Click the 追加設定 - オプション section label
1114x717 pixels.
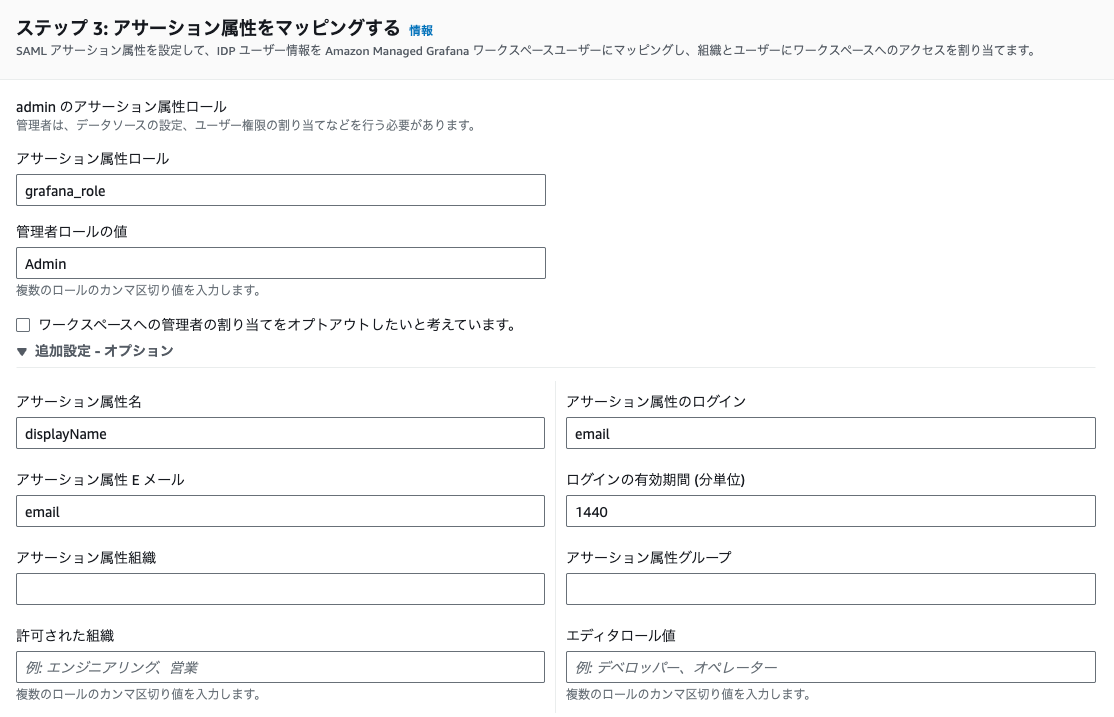[x=104, y=351]
